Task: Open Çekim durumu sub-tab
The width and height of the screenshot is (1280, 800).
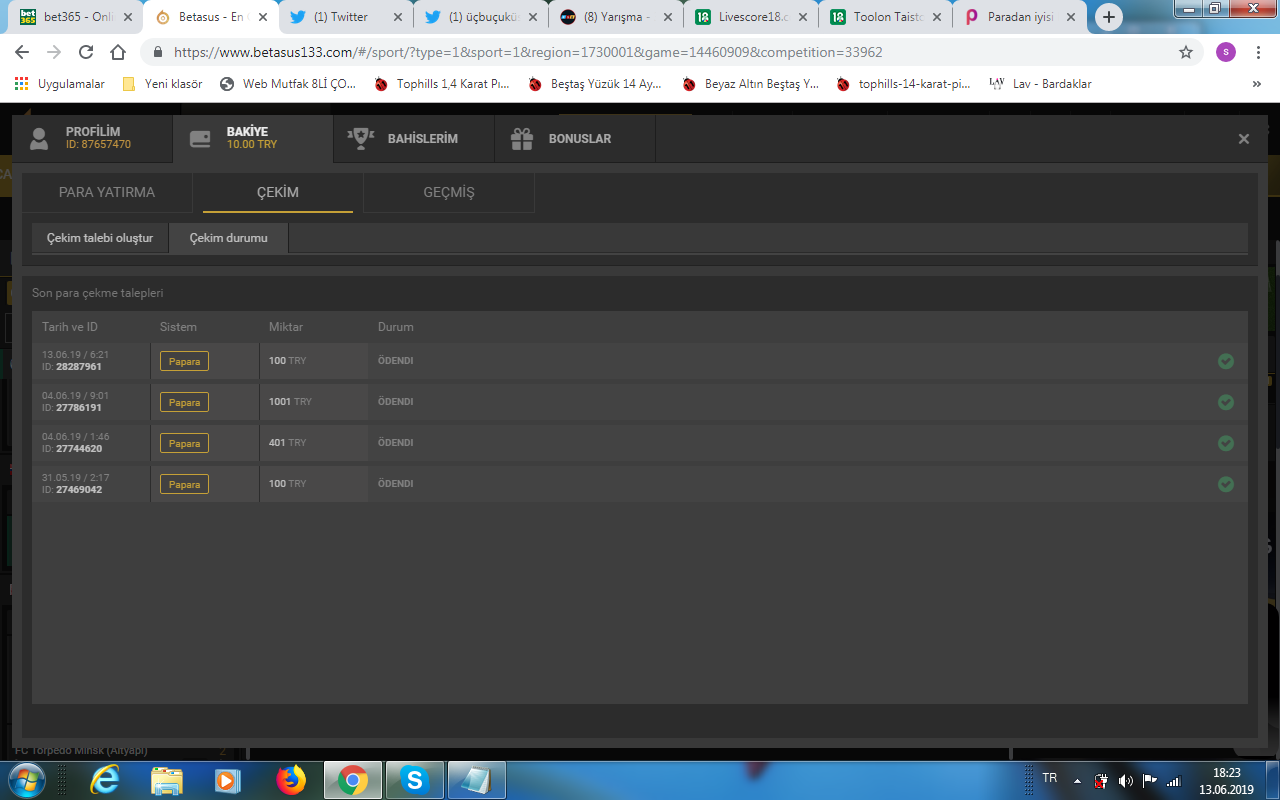Action: (x=229, y=238)
